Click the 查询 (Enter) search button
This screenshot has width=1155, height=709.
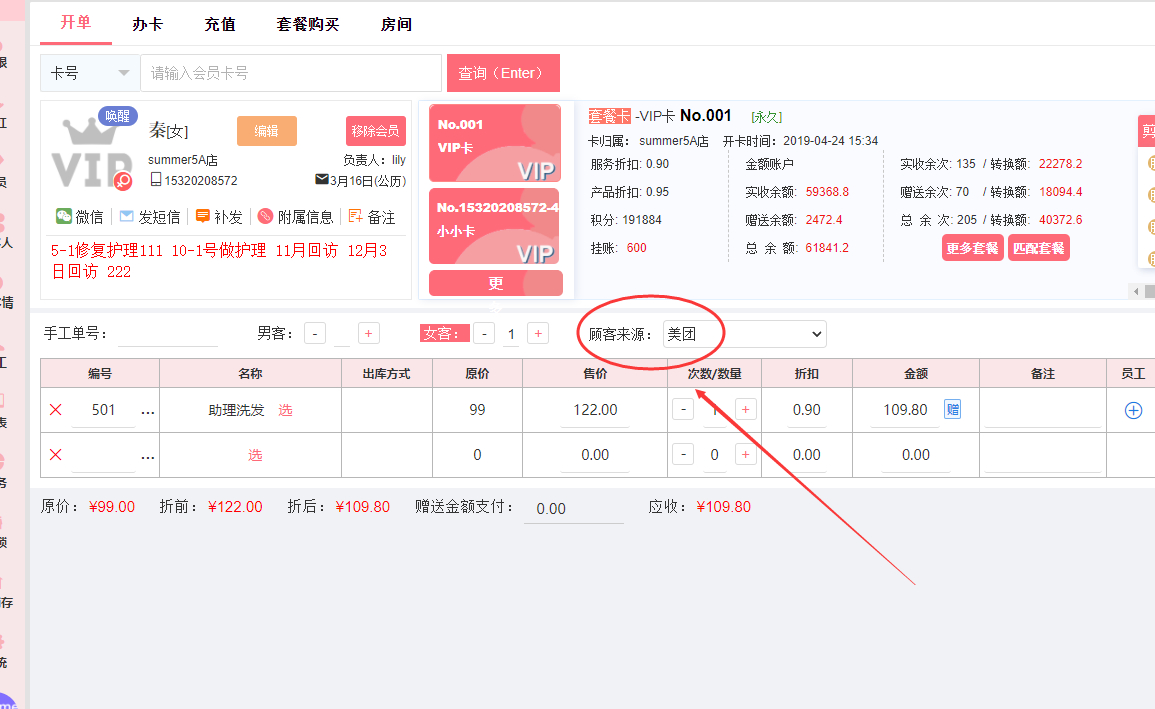click(x=503, y=73)
